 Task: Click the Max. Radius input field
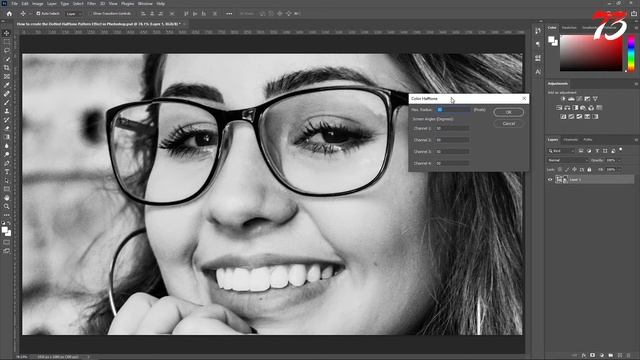tap(453, 110)
